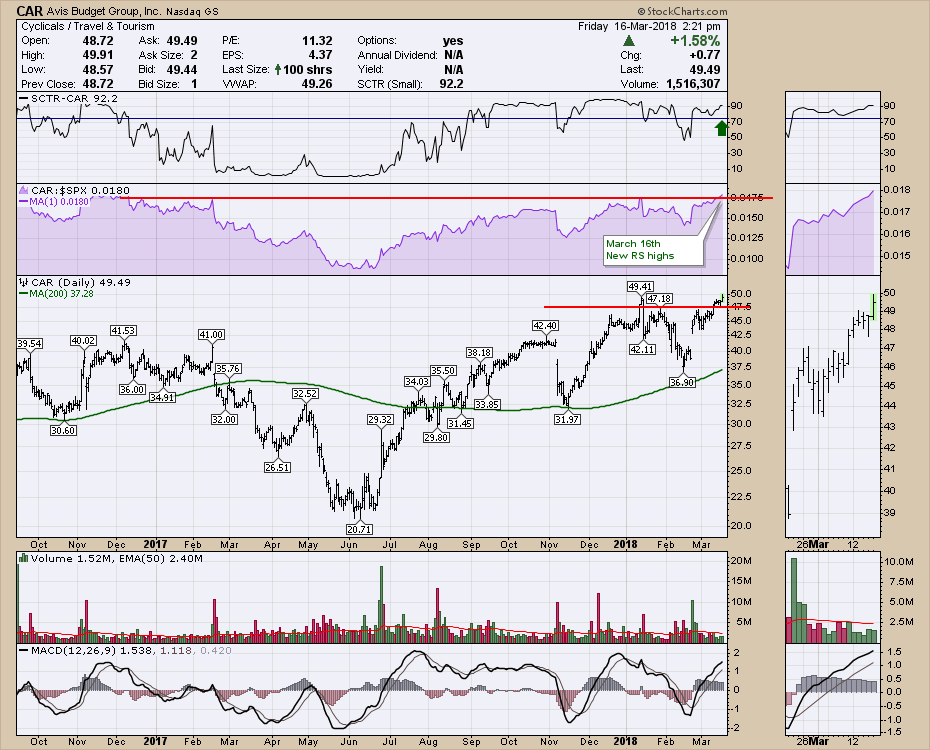Click the '29.80' price label
This screenshot has height=750, width=930.
coord(436,438)
